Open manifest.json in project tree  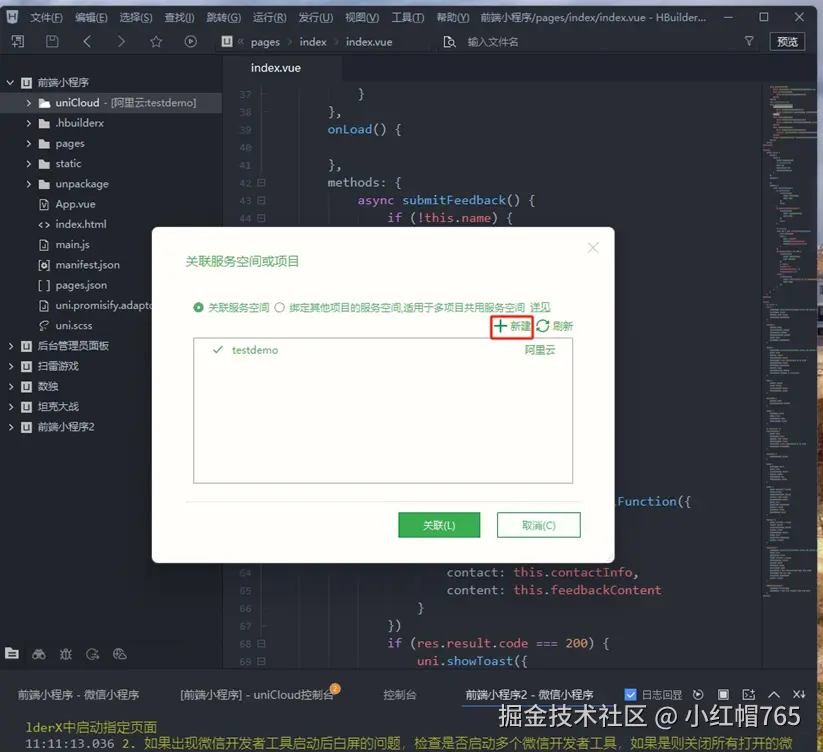[88, 265]
